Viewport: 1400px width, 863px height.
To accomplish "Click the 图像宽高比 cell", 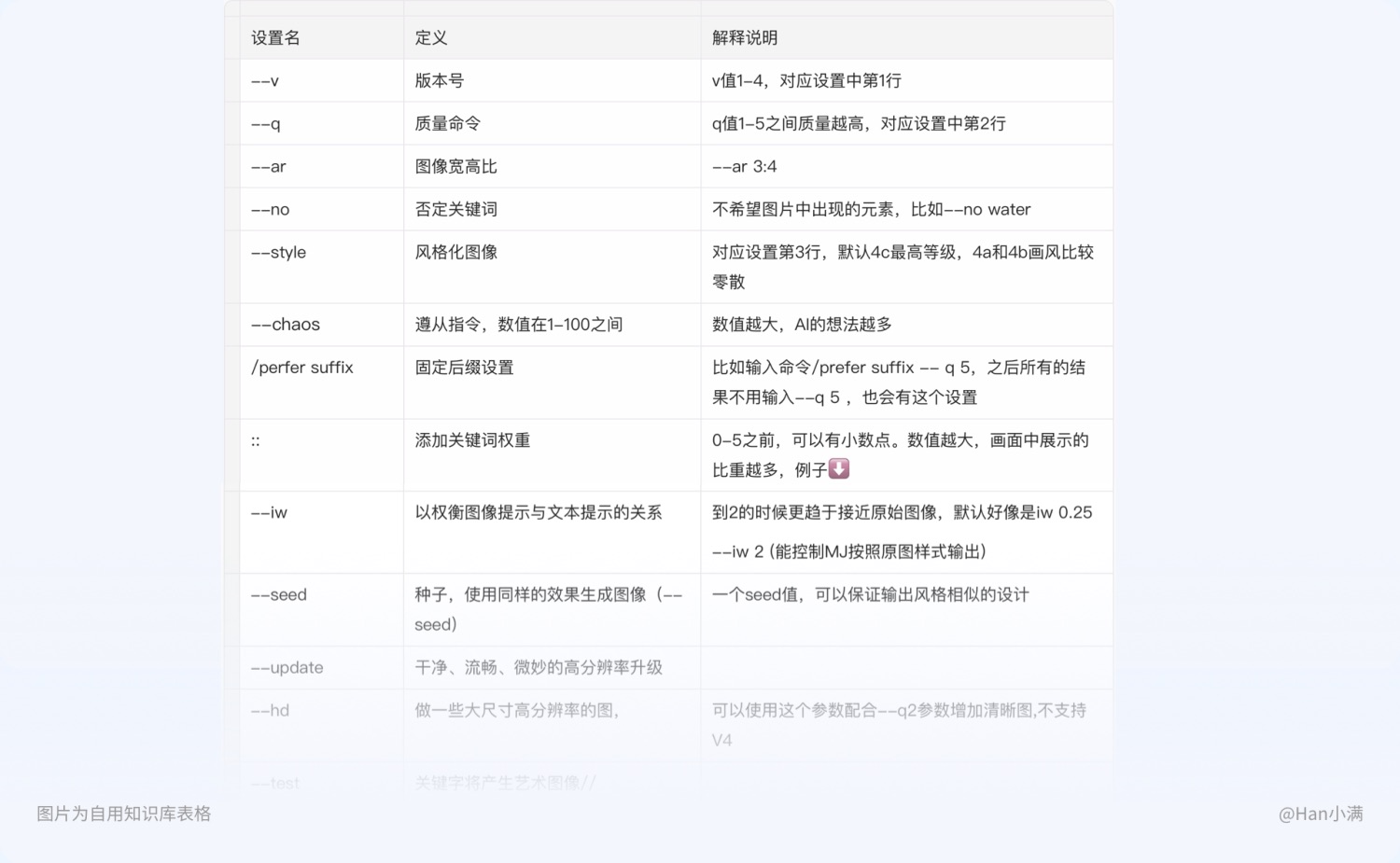I will 553,167.
